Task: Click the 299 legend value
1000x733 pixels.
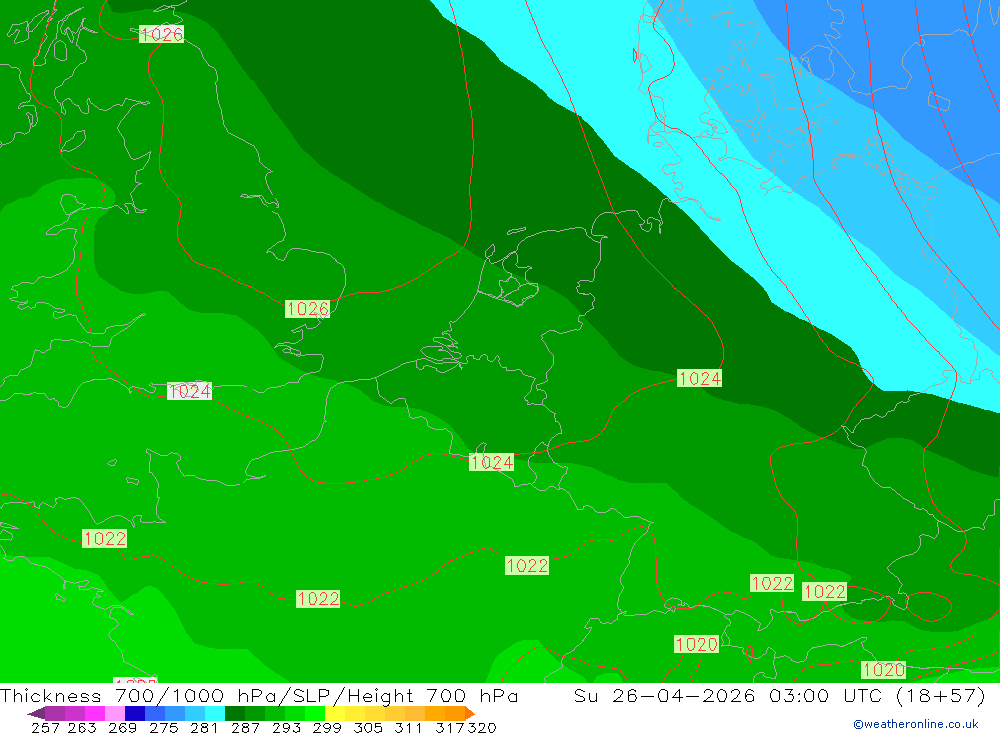Action: [327, 727]
